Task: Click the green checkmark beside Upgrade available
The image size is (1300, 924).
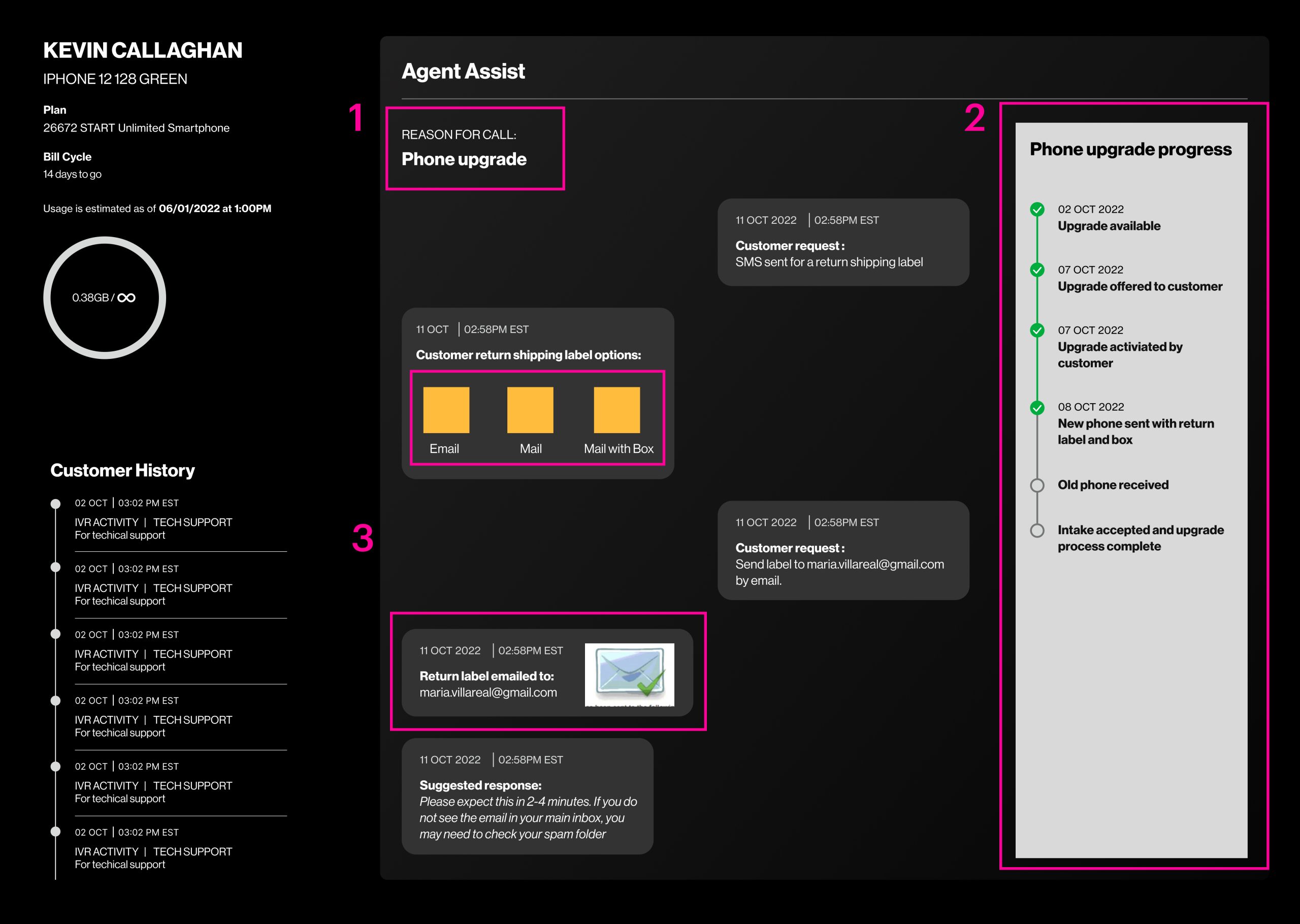Action: [x=1038, y=209]
